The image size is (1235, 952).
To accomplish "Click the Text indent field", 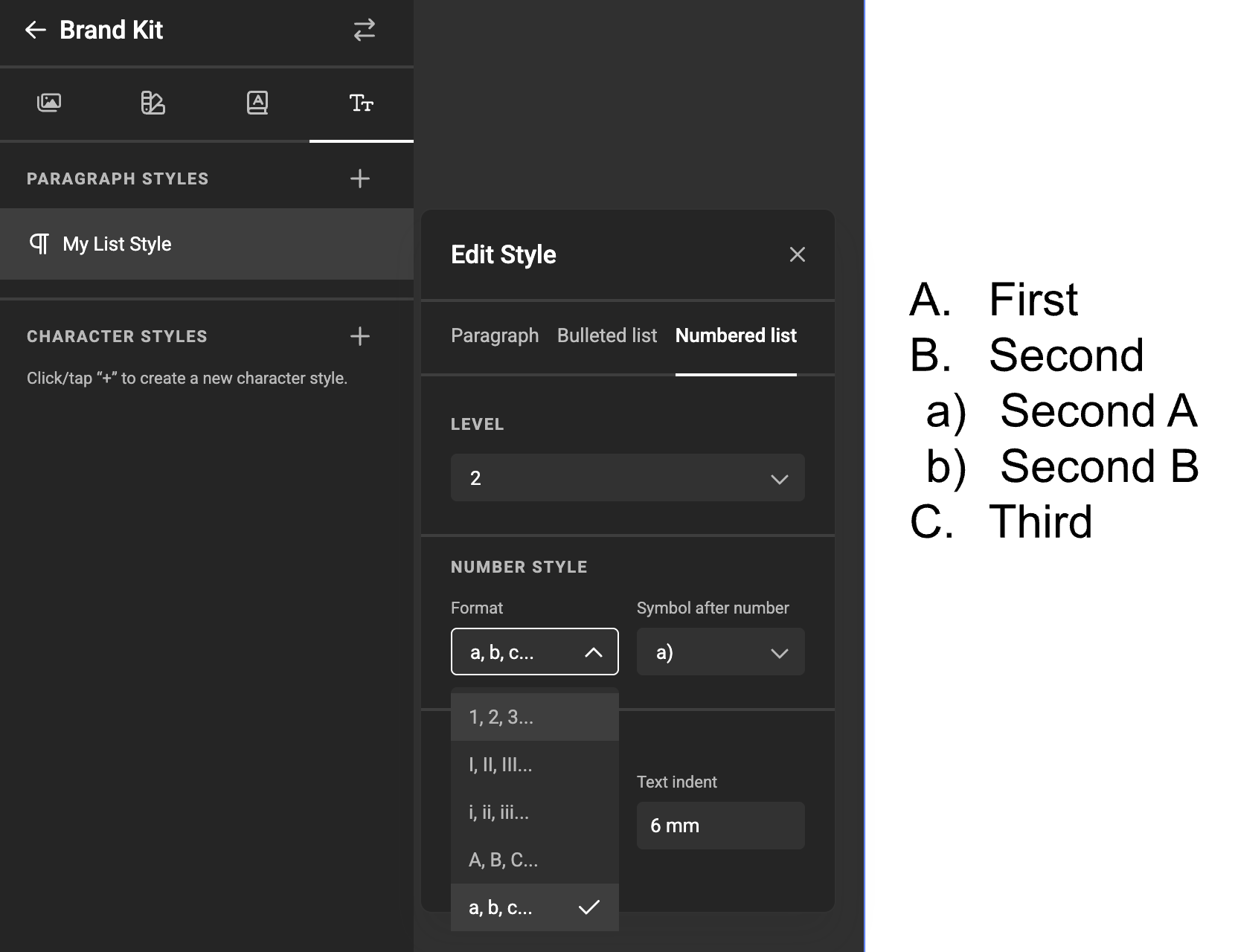I will click(x=720, y=826).
